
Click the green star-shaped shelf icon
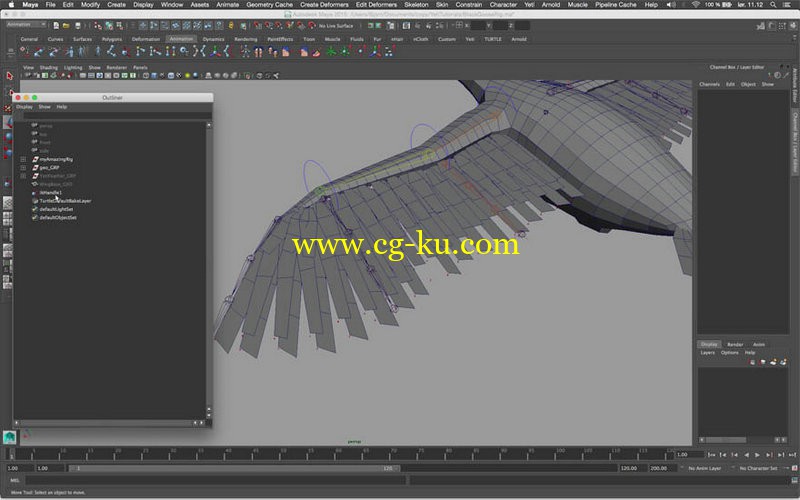tap(332, 51)
